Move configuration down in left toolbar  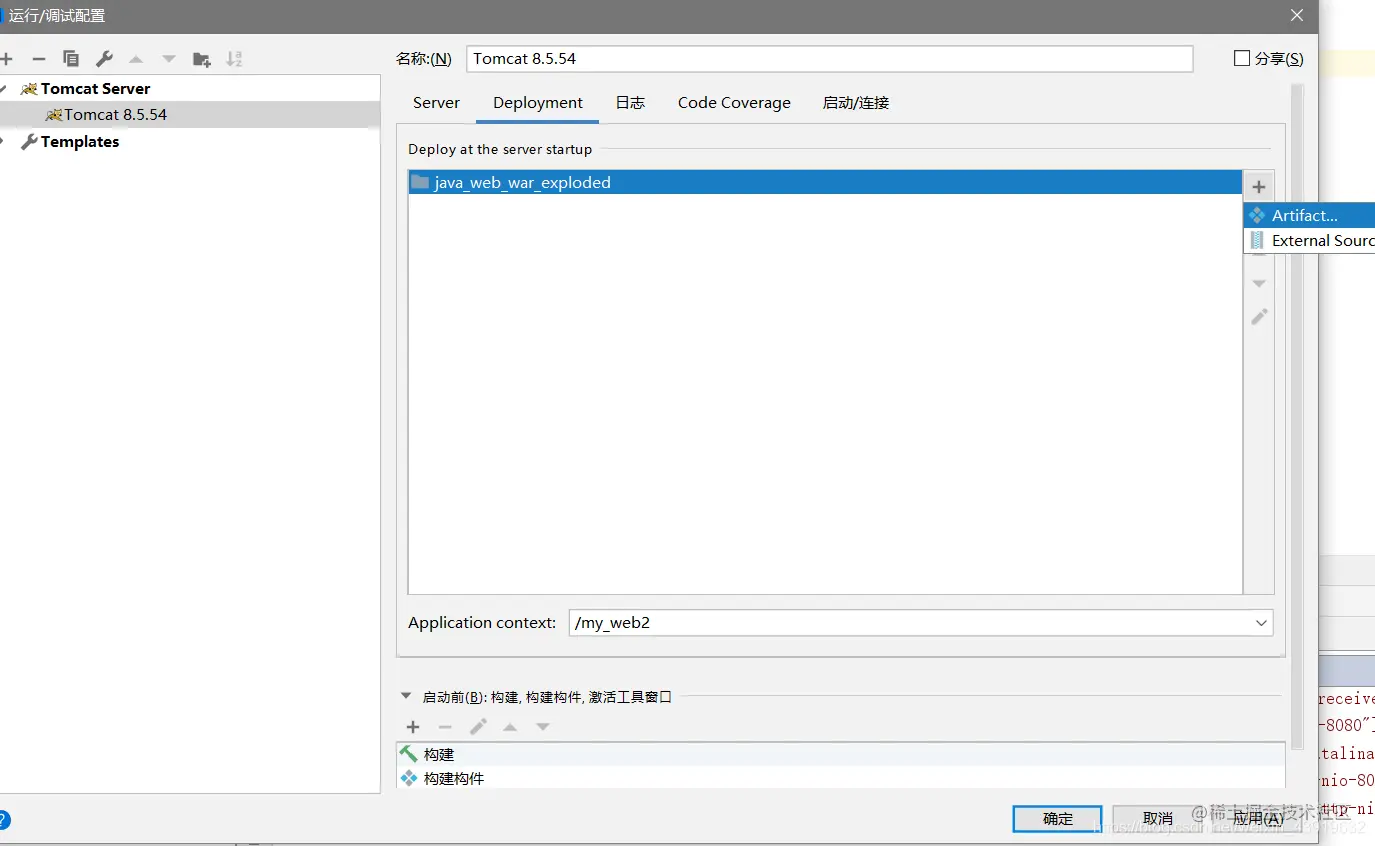tap(169, 59)
